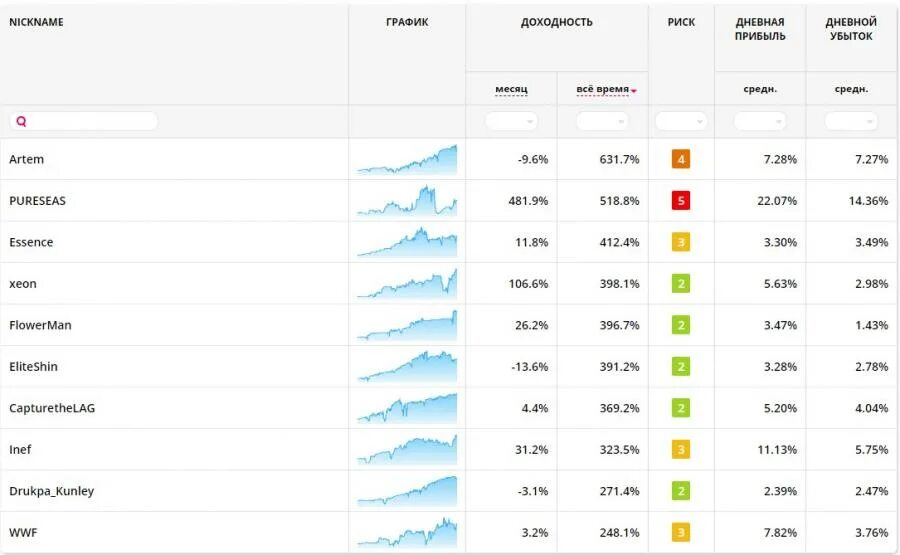The height and width of the screenshot is (555, 900).
Task: Click the red sort arrow beside всё время
Action: coord(634,91)
